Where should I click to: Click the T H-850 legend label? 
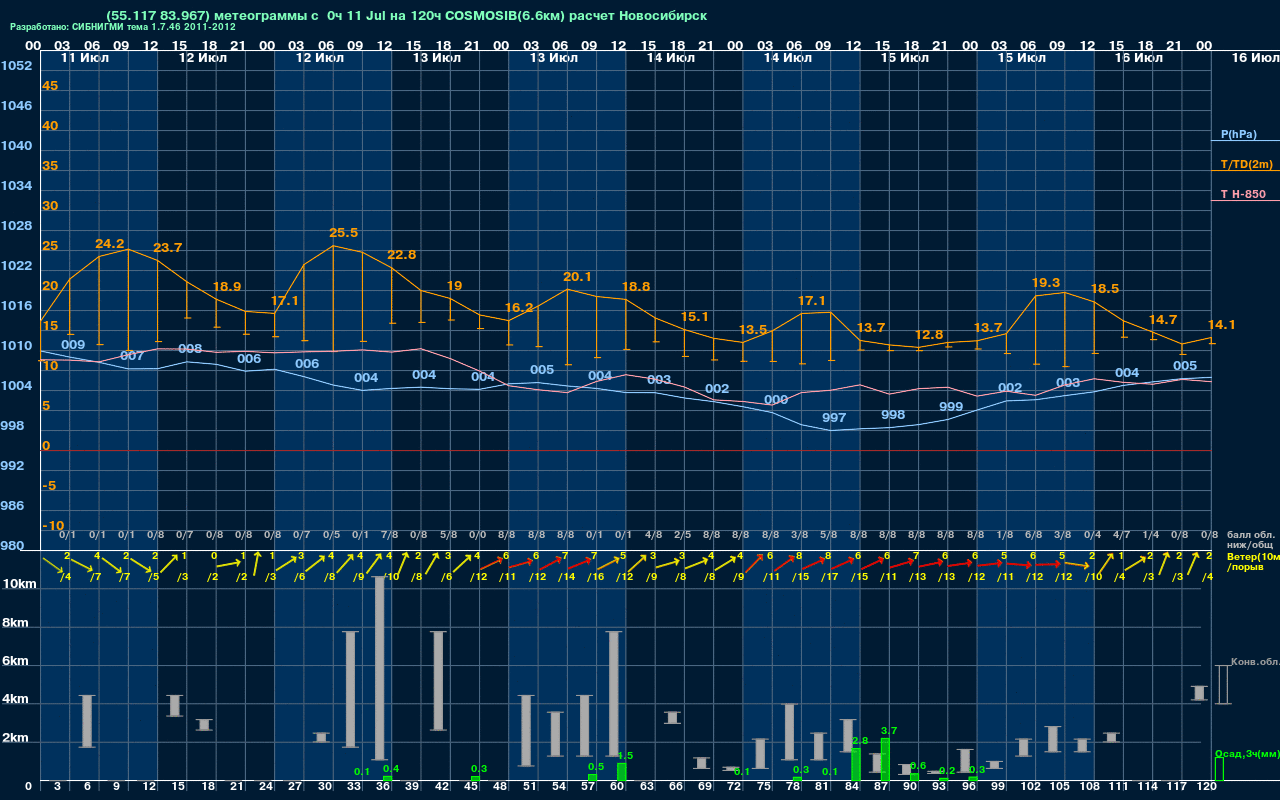(x=1243, y=194)
